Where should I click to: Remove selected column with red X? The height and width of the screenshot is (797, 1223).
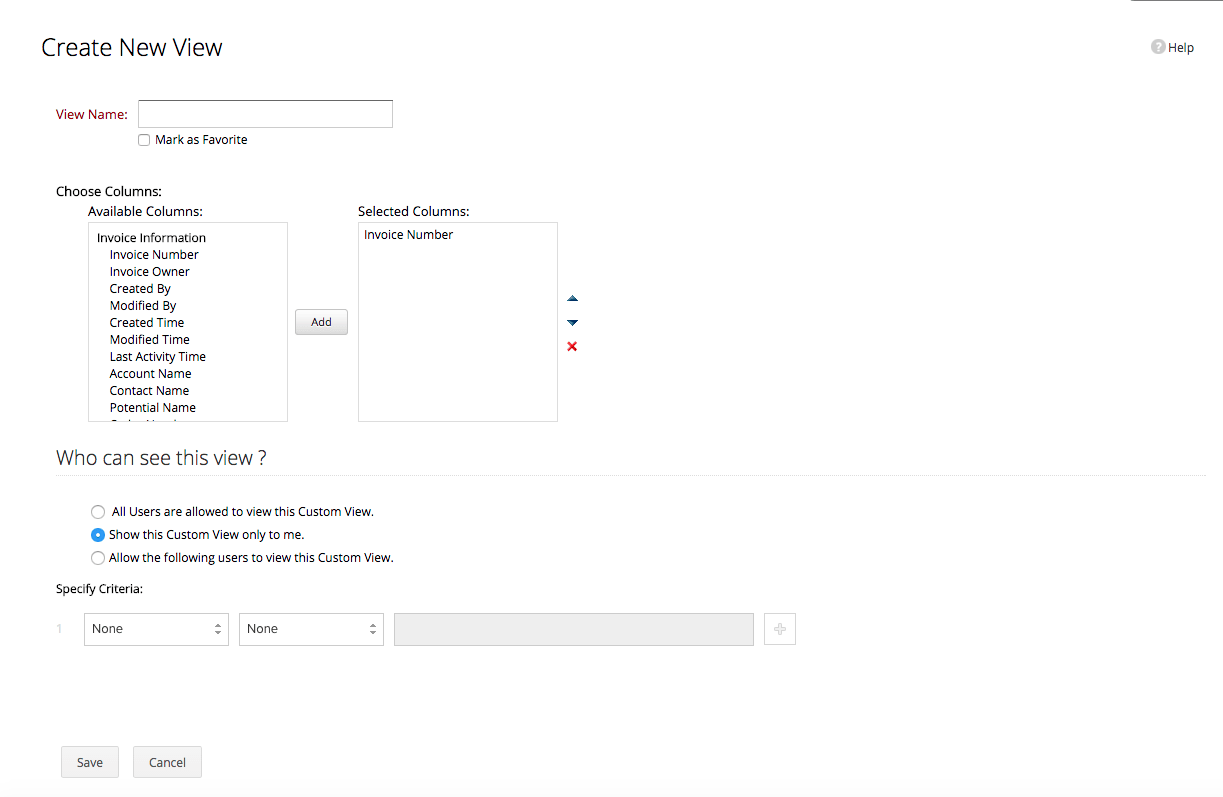pos(572,347)
